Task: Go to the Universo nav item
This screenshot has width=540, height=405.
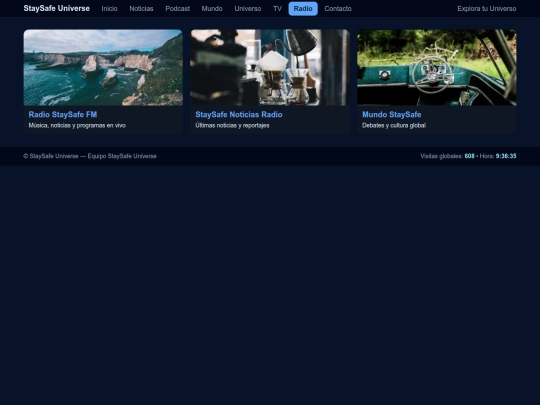Action: click(x=248, y=9)
